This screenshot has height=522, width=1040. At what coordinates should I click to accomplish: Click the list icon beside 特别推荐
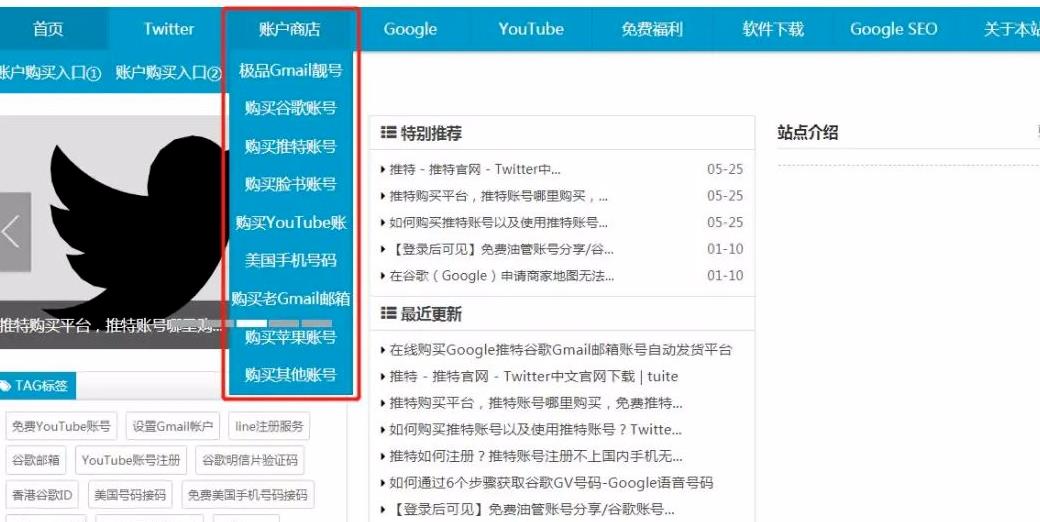tap(388, 133)
